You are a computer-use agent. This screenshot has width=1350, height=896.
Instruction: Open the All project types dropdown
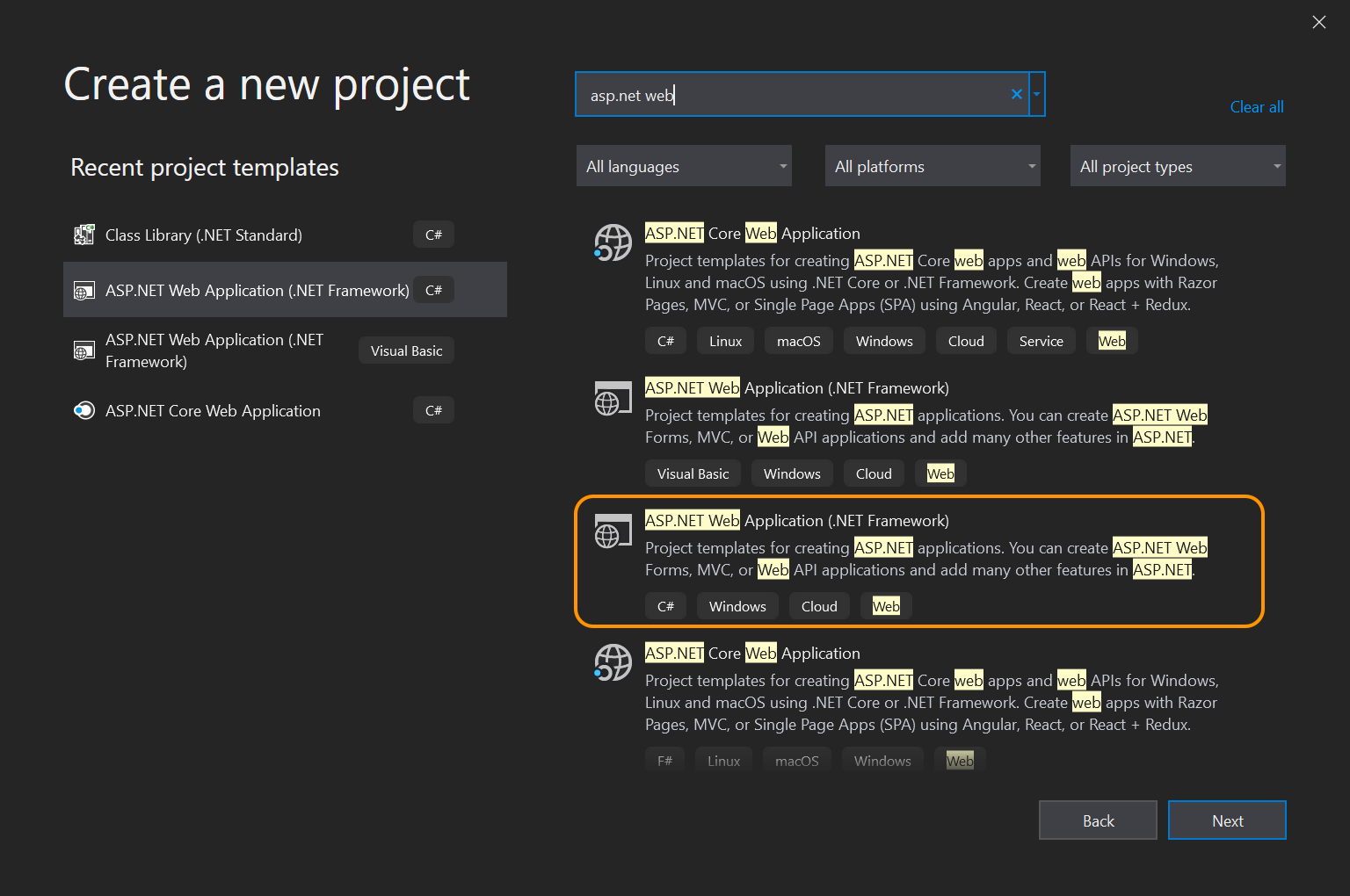(1178, 166)
